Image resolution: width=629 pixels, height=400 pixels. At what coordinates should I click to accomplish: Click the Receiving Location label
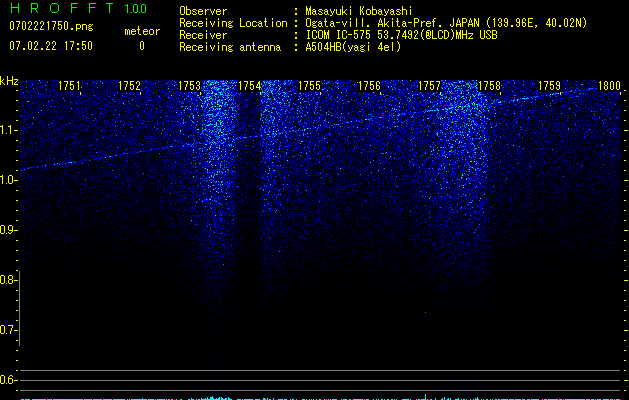233,23
